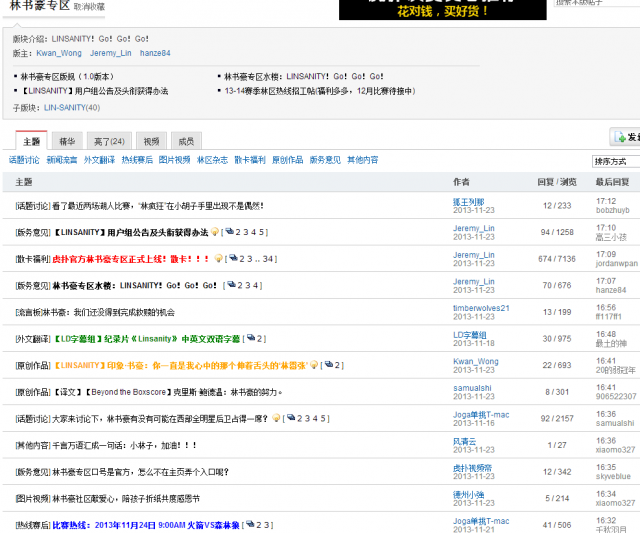
Task: Filter by 其他内容 category
Action: click(362, 160)
